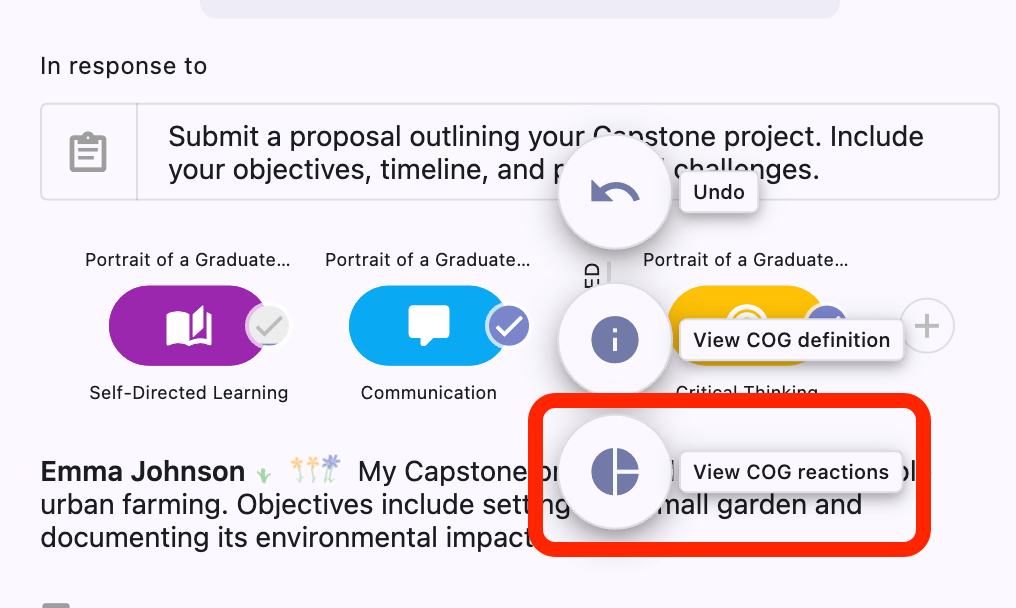Click the clipboard icon beside the assignment prompt
The width and height of the screenshot is (1016, 608).
(88, 151)
